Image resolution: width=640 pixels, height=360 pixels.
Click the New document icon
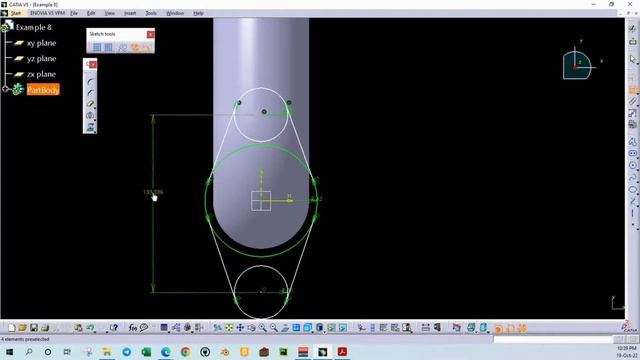pos(11,328)
